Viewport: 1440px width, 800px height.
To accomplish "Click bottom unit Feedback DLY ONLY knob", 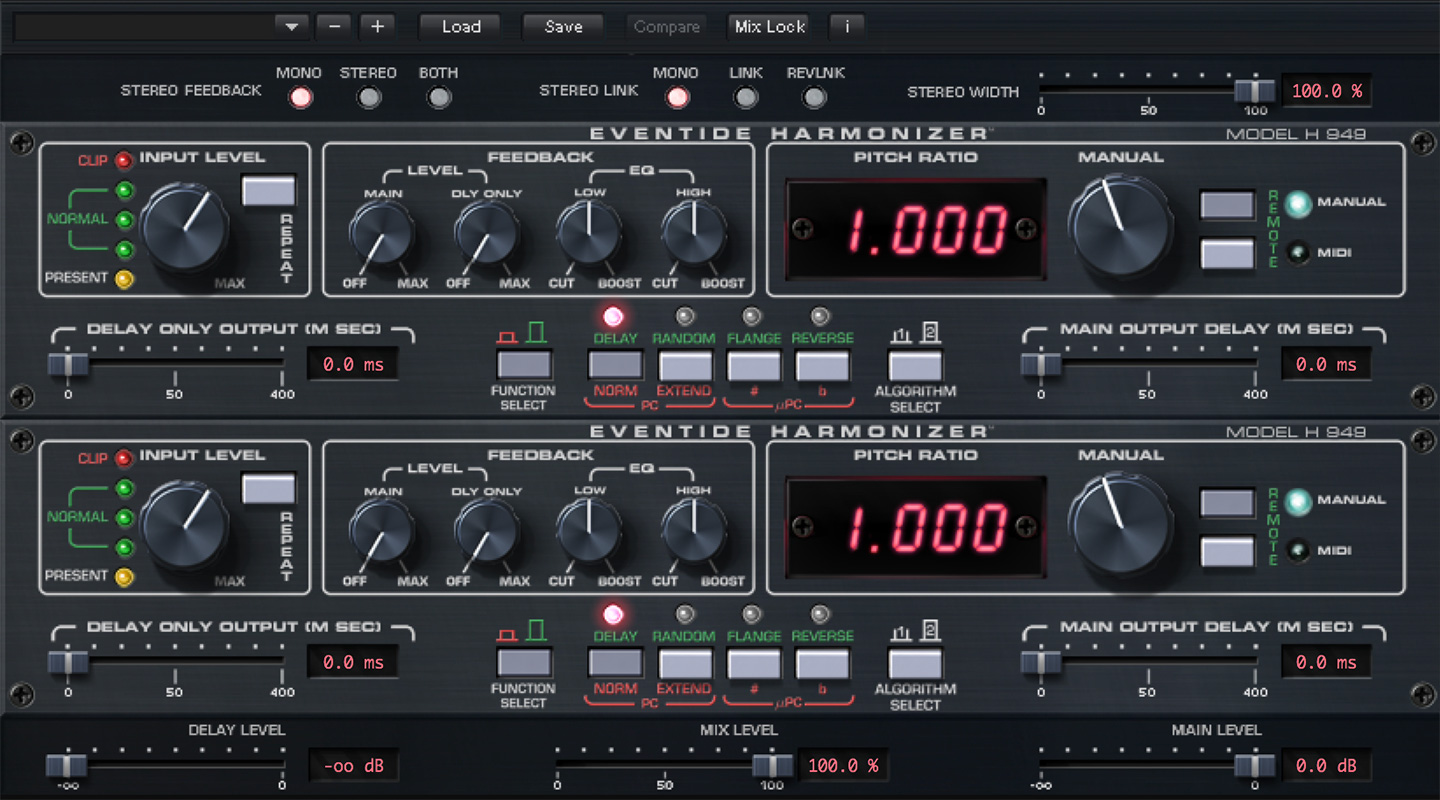I will tap(486, 530).
